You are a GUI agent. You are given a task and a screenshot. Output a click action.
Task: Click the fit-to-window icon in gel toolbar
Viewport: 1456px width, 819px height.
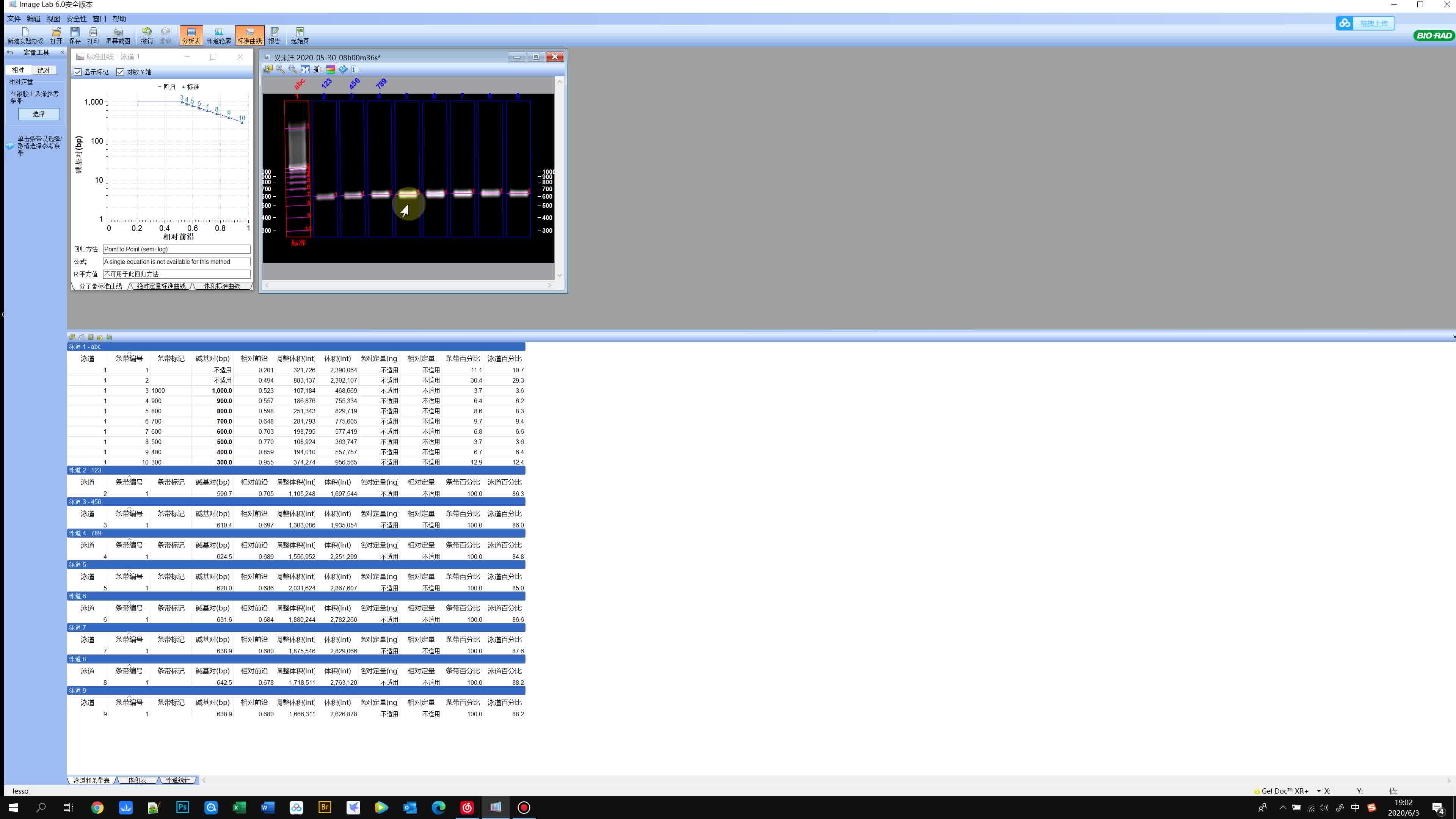(305, 69)
